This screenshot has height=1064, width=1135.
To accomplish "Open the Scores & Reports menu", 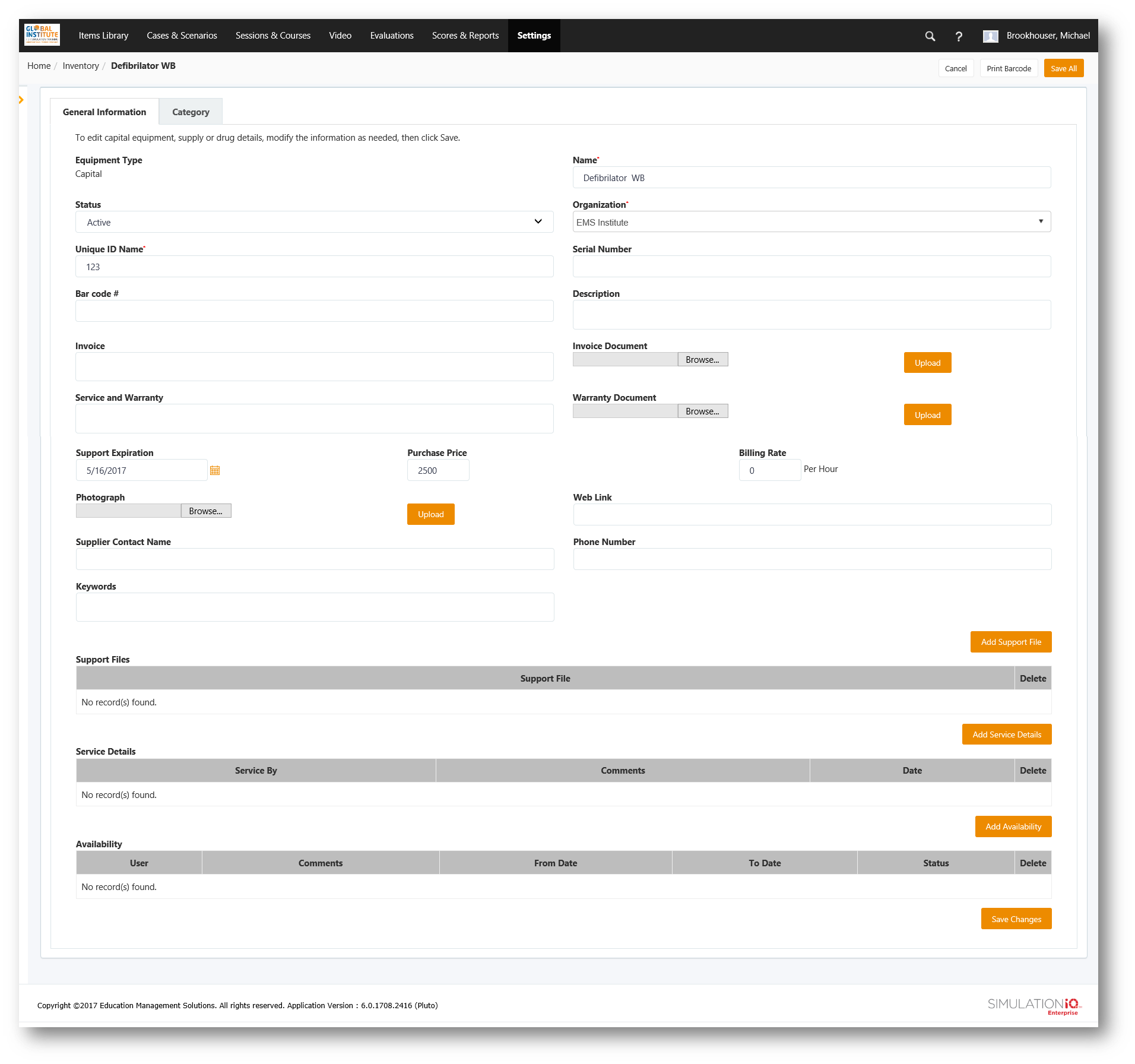I will click(465, 36).
